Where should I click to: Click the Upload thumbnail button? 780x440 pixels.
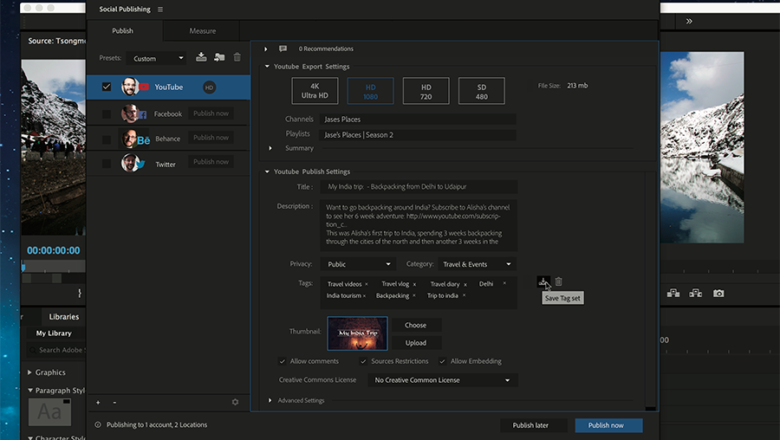416,343
